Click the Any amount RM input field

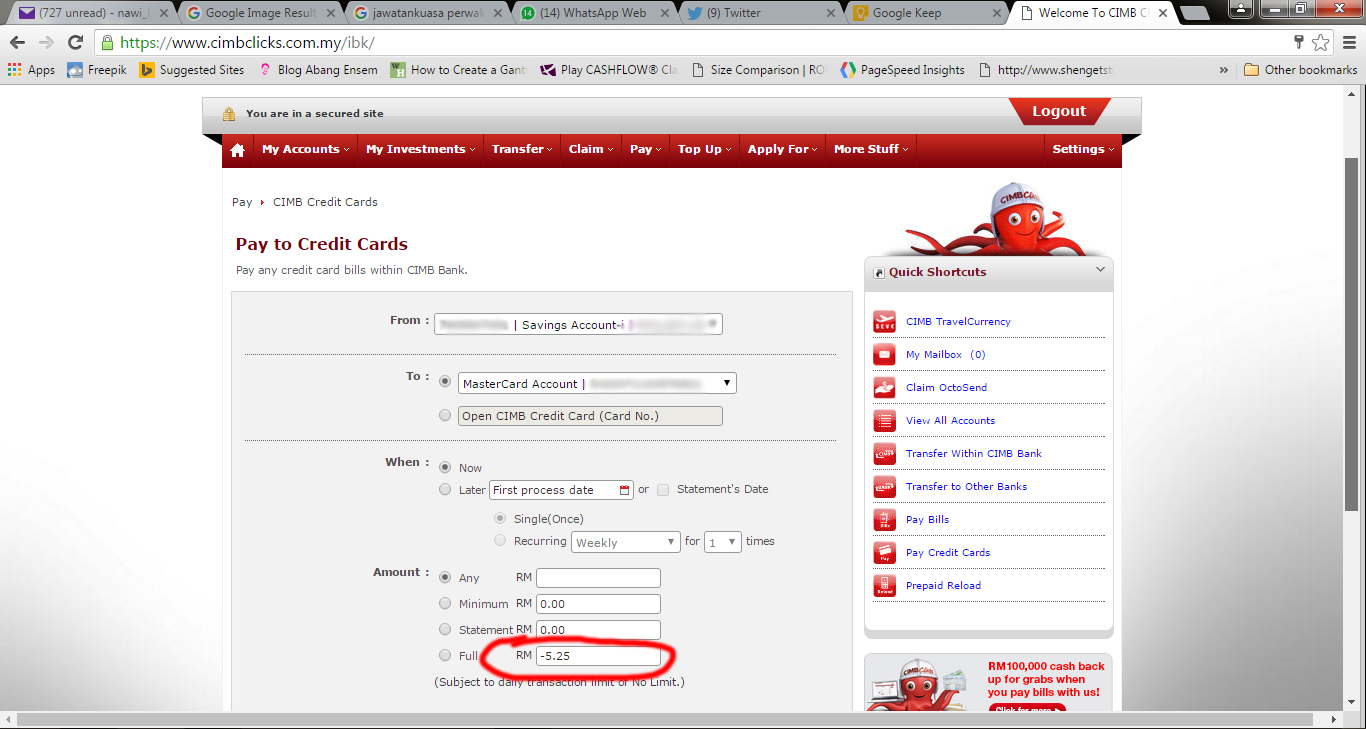point(598,578)
